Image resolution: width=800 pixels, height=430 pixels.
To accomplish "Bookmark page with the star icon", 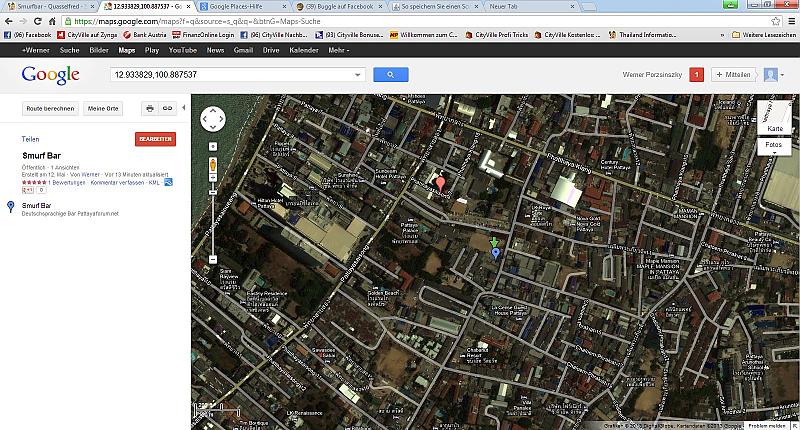I will pos(774,20).
